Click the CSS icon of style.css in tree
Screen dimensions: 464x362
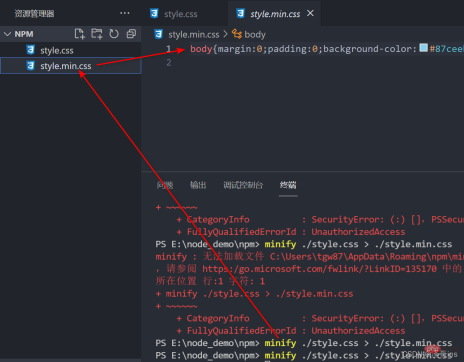point(31,50)
